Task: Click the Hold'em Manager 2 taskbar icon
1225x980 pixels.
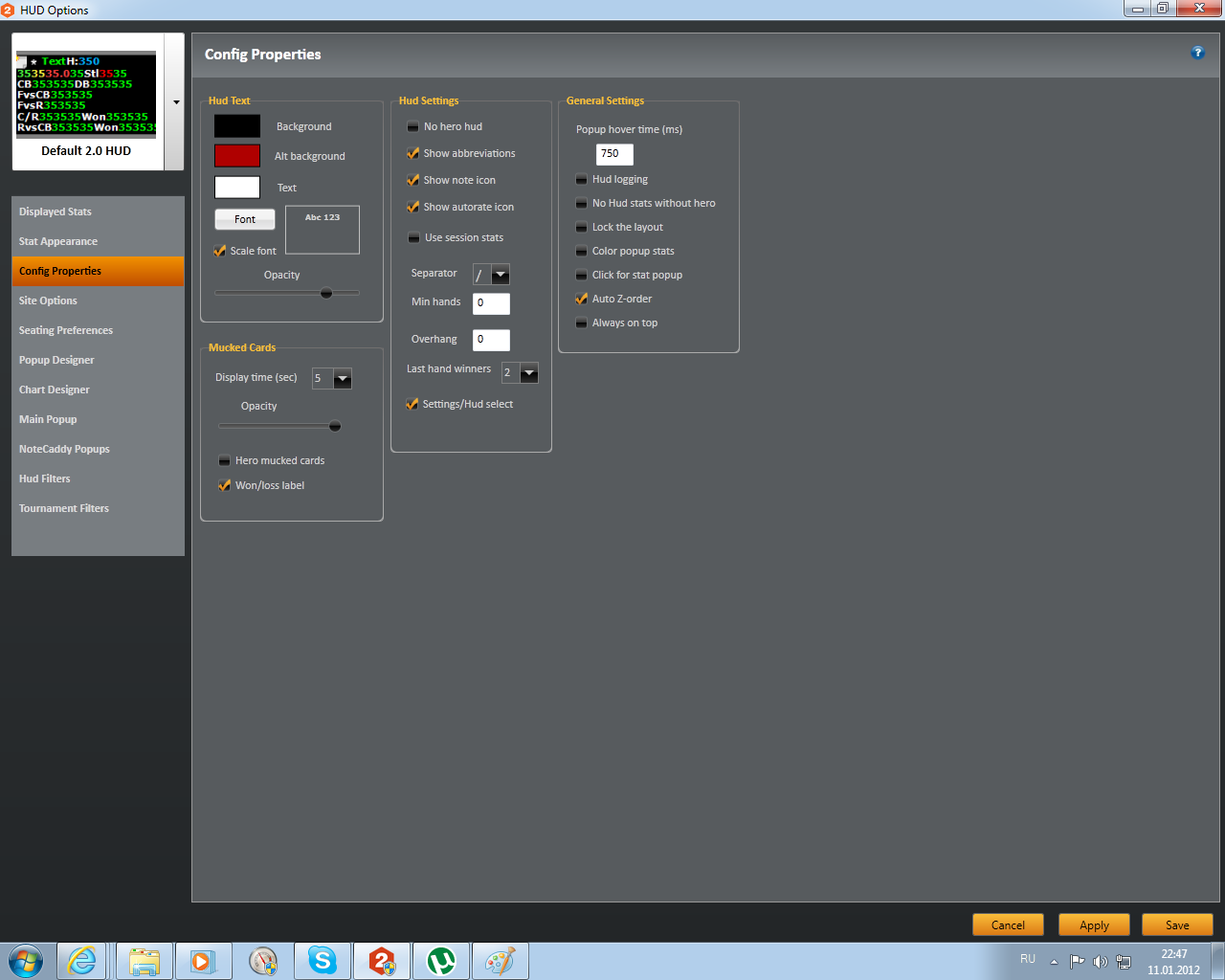Action: [382, 961]
